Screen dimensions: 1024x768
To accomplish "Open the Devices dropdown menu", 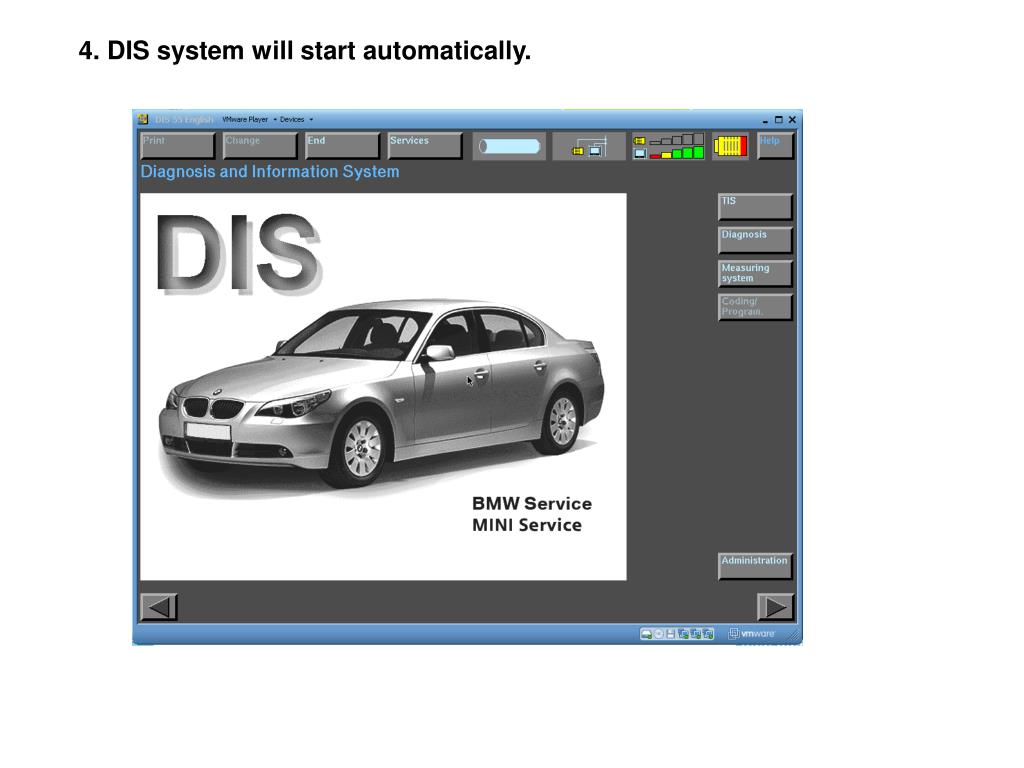I will (x=296, y=120).
